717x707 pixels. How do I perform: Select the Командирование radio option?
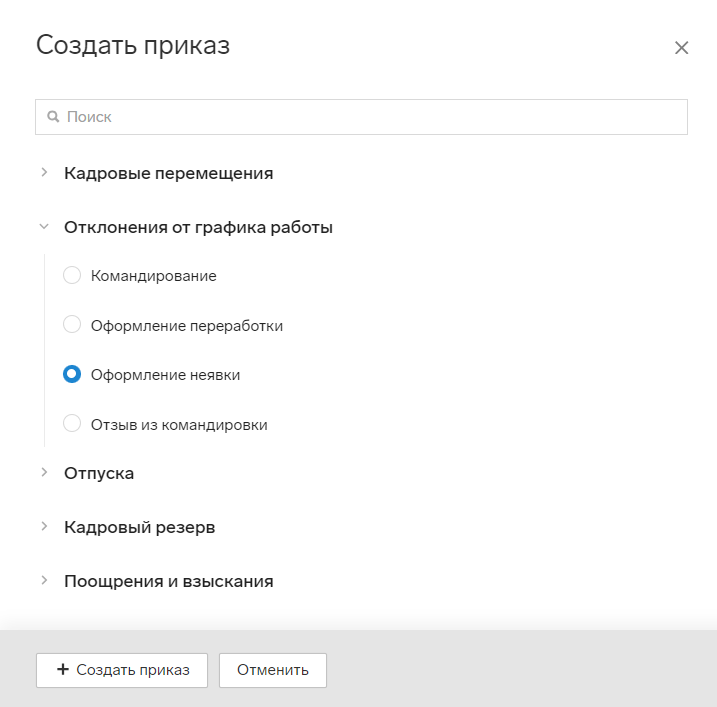point(72,275)
